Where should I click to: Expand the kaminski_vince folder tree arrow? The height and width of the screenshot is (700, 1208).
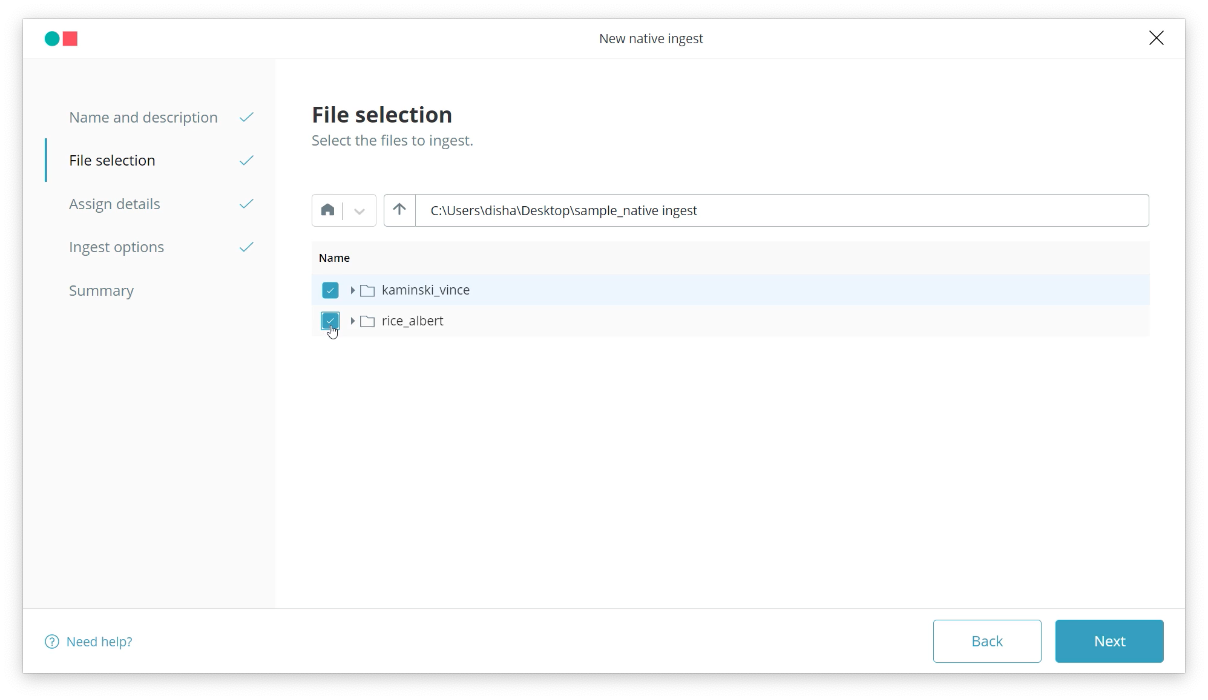pyautogui.click(x=352, y=290)
